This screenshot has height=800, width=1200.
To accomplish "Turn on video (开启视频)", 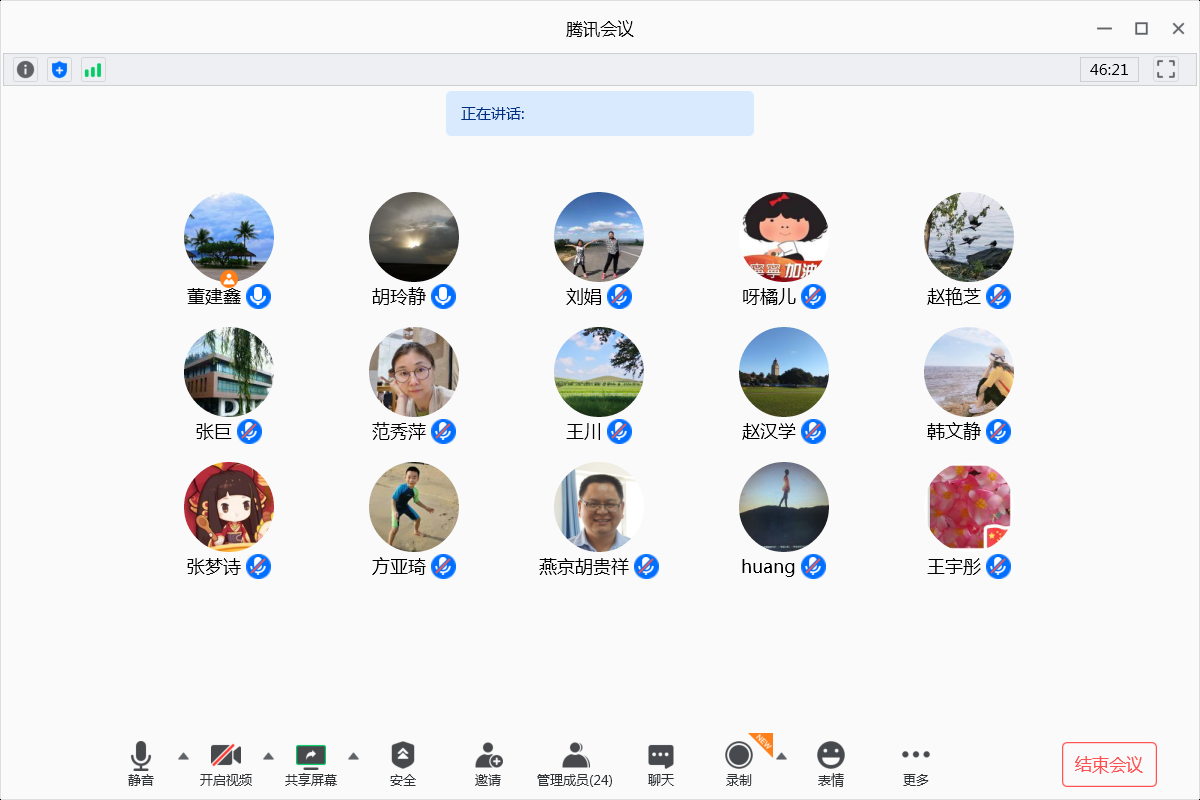I will 225,764.
